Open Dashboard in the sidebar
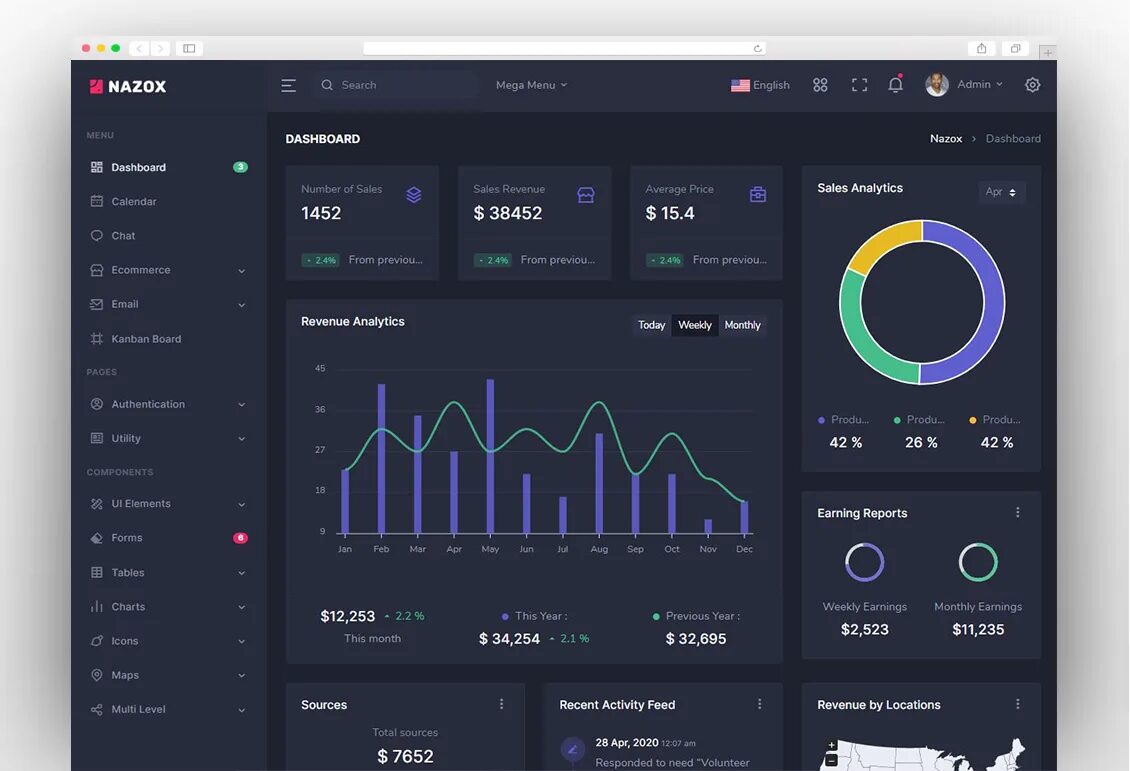Screen dimensions: 1130x771 click(167, 167)
